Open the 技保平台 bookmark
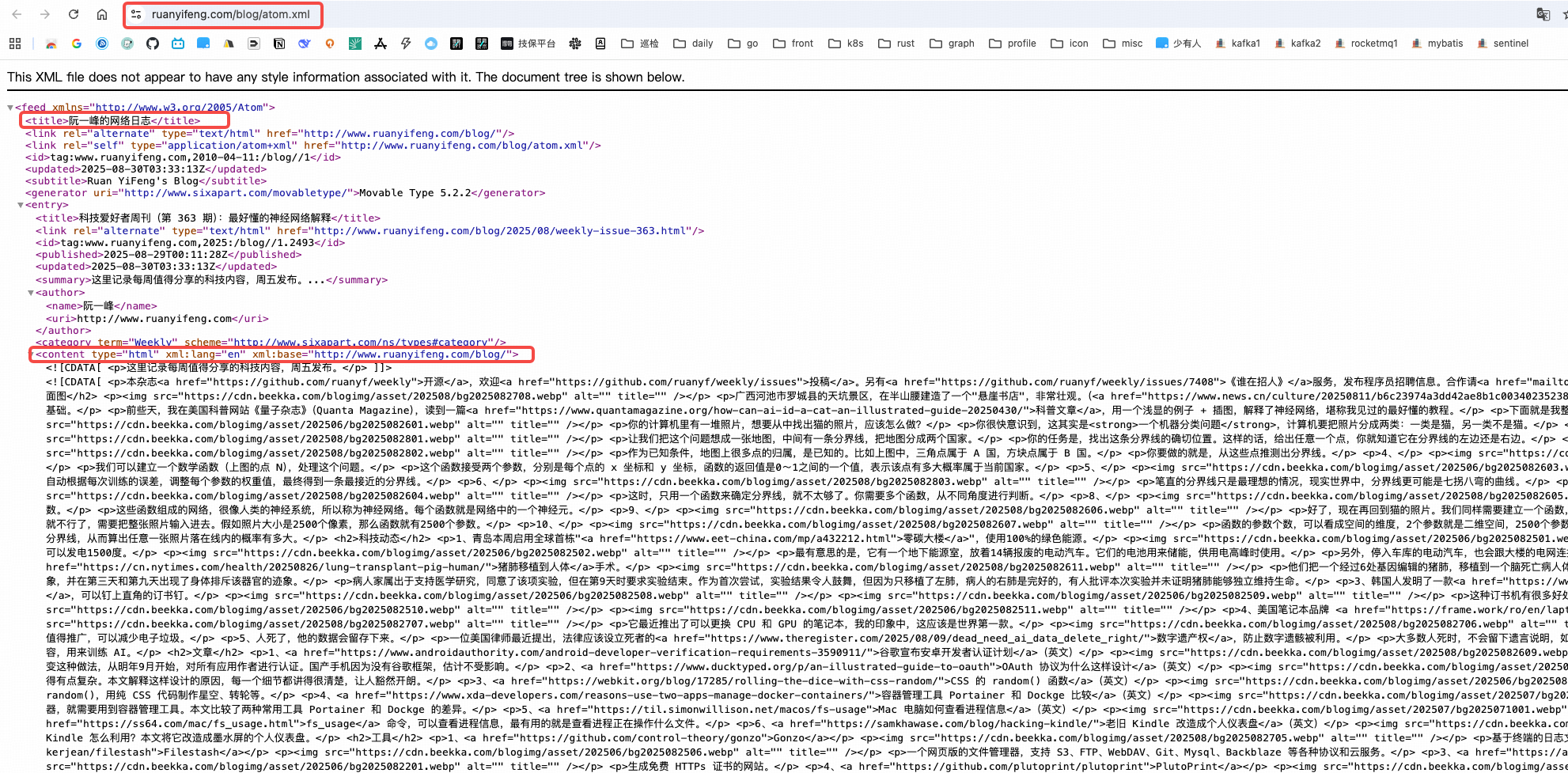 (528, 44)
